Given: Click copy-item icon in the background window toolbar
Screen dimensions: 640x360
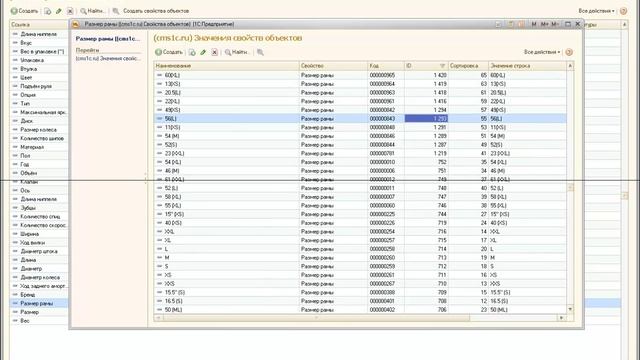Looking at the screenshot, I should pyautogui.click(x=48, y=11).
